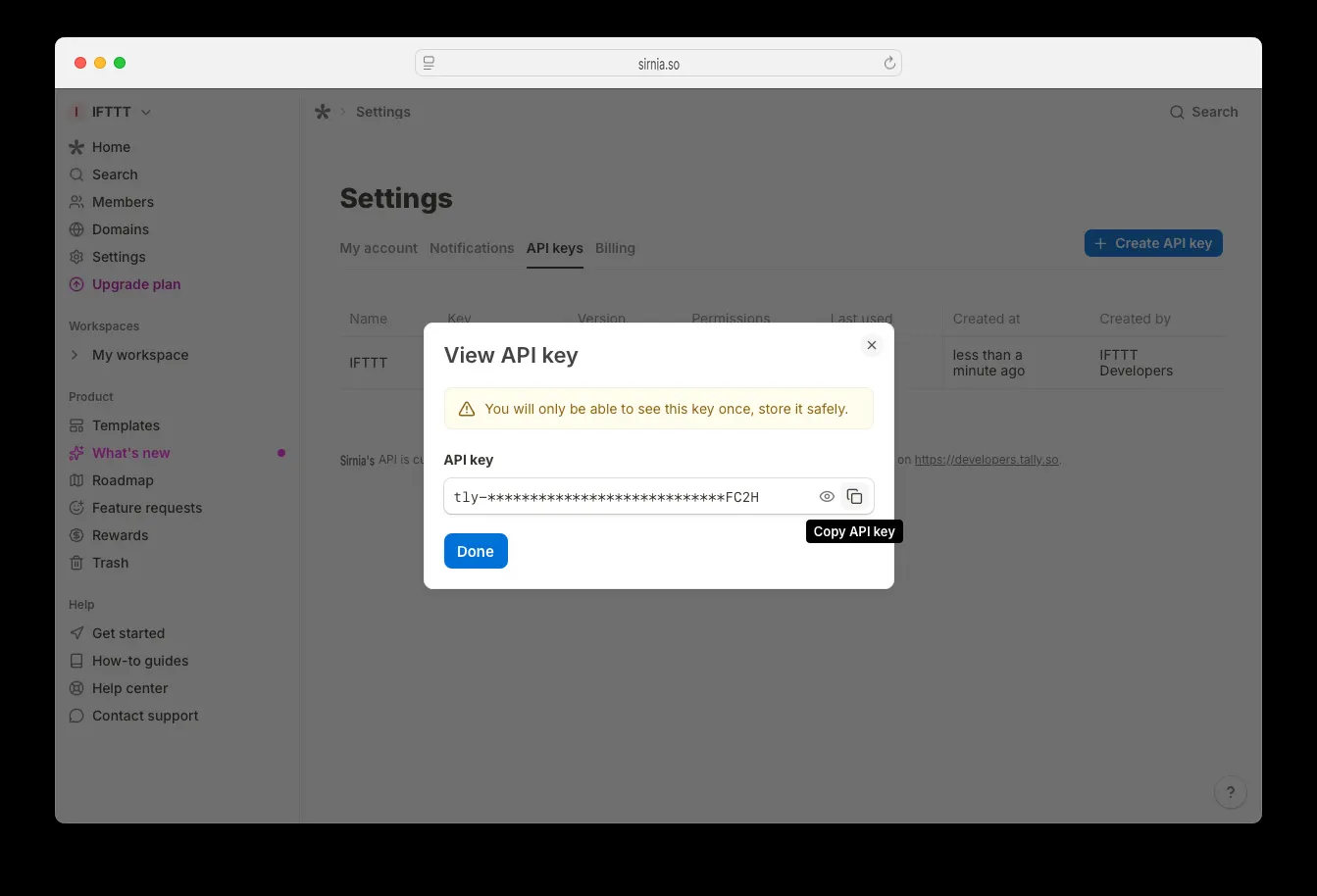Click the Done button
The image size is (1317, 896).
[476, 551]
